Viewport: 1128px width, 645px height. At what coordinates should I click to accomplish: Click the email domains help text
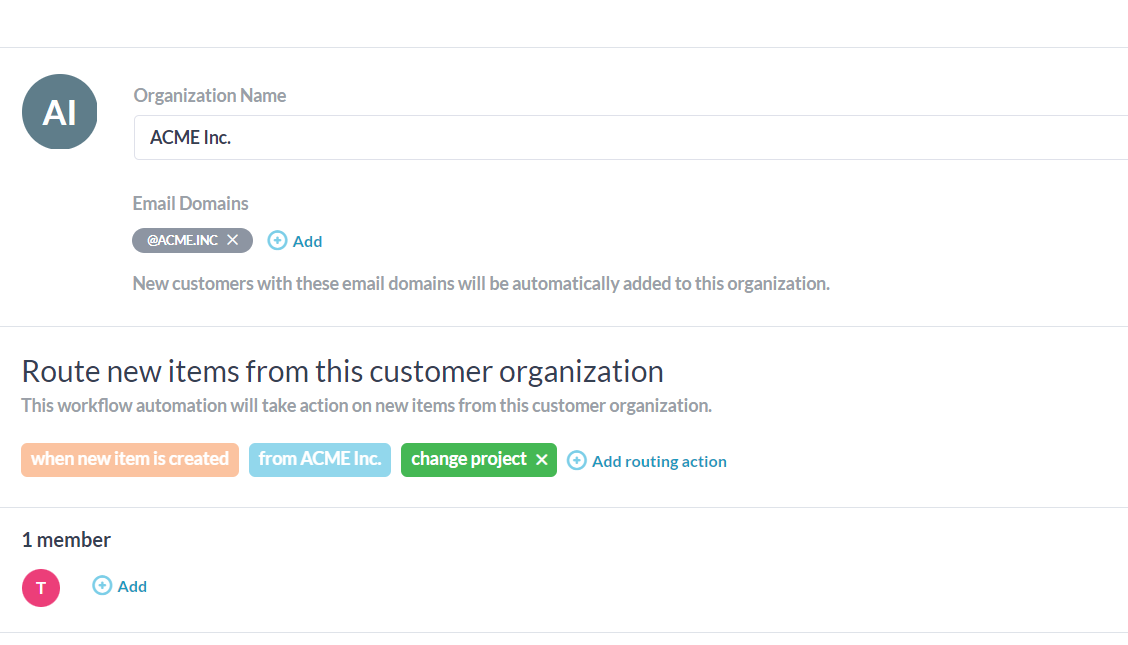tap(481, 283)
